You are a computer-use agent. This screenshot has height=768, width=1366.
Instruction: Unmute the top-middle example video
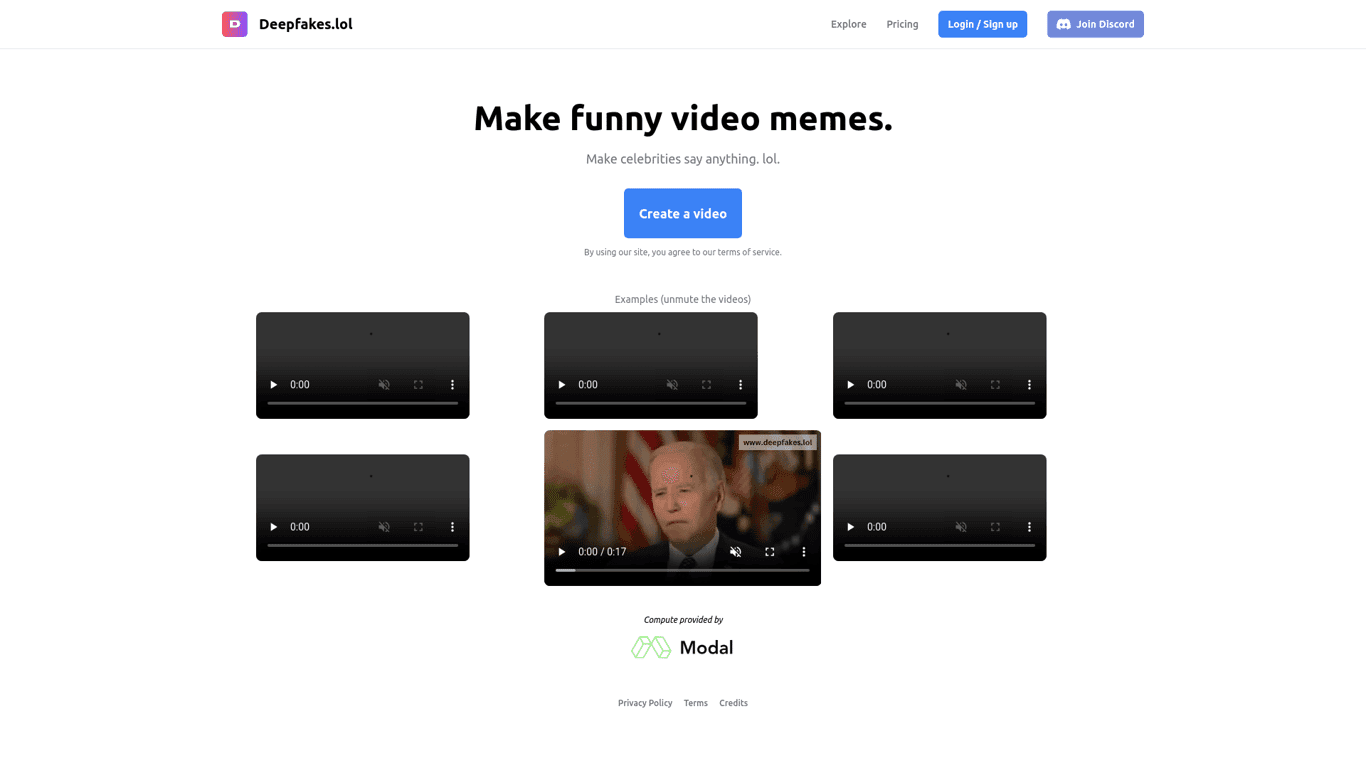672,384
